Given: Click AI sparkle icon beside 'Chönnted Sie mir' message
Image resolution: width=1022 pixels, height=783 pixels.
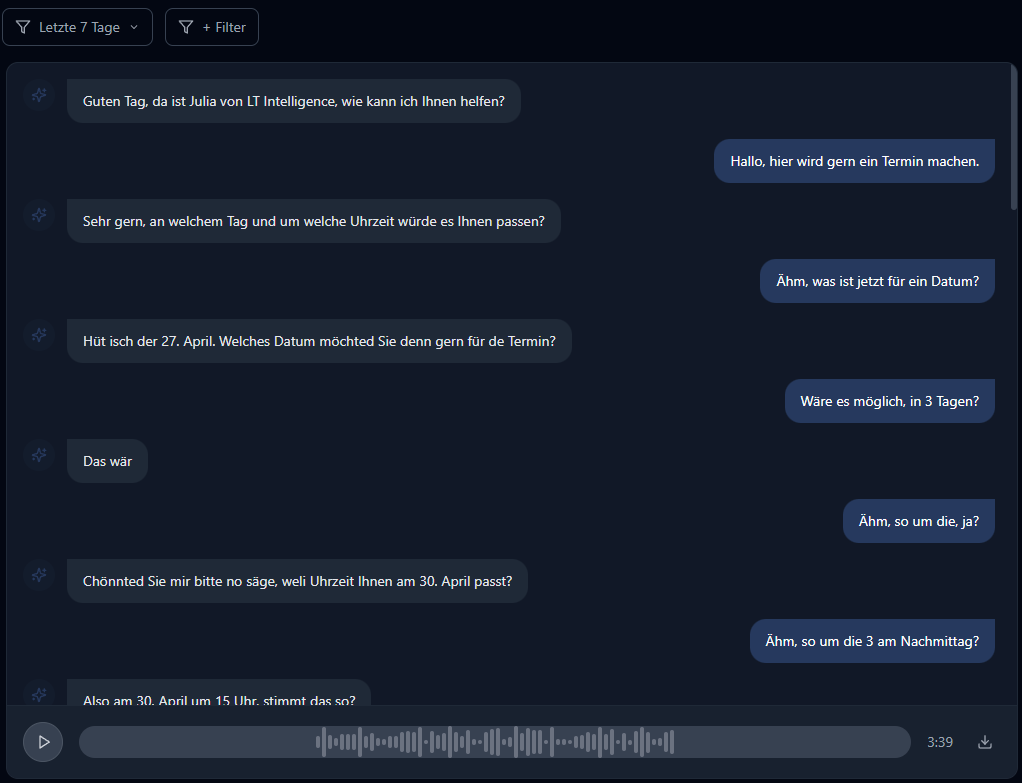Looking at the screenshot, I should (x=39, y=575).
